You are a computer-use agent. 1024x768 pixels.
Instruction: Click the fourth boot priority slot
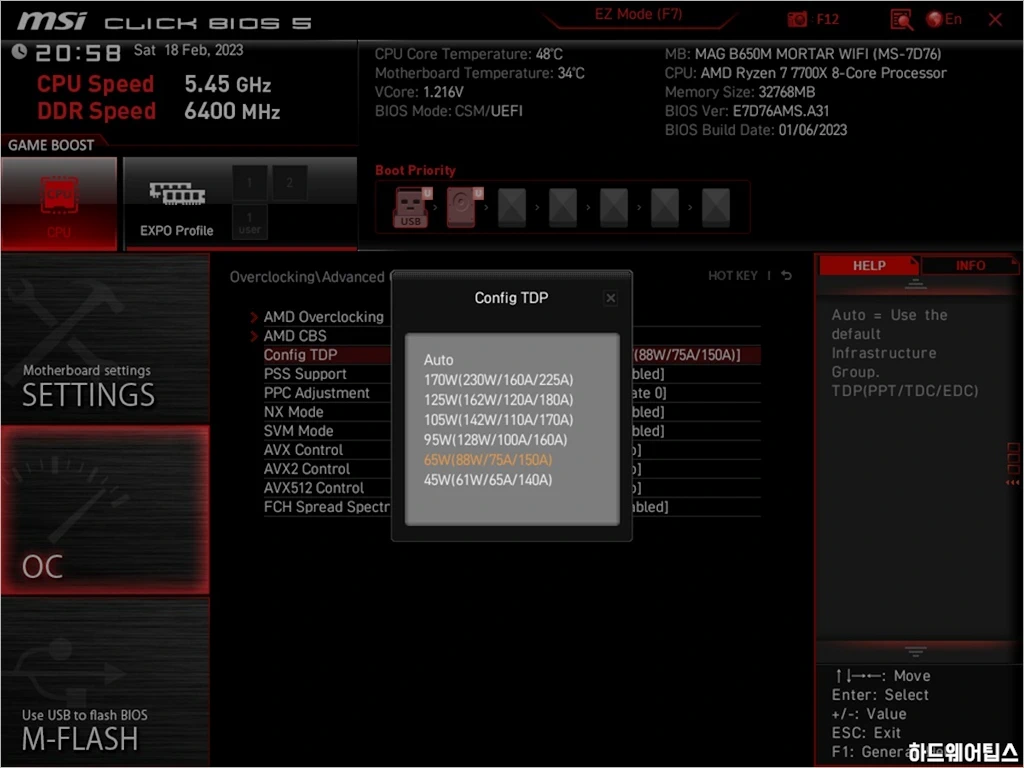click(563, 207)
